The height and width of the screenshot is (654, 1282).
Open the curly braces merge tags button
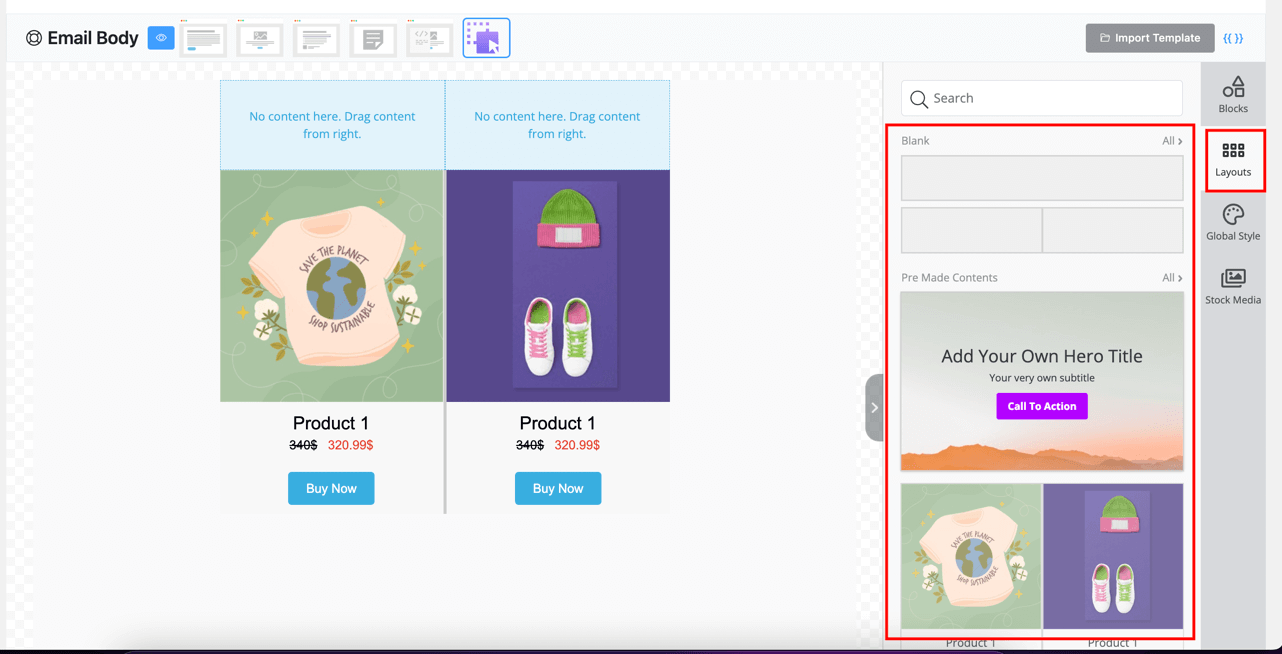[1233, 38]
